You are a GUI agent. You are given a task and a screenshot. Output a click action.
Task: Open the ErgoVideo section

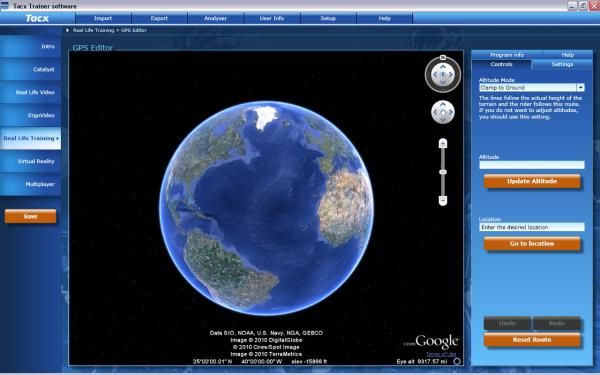point(31,115)
